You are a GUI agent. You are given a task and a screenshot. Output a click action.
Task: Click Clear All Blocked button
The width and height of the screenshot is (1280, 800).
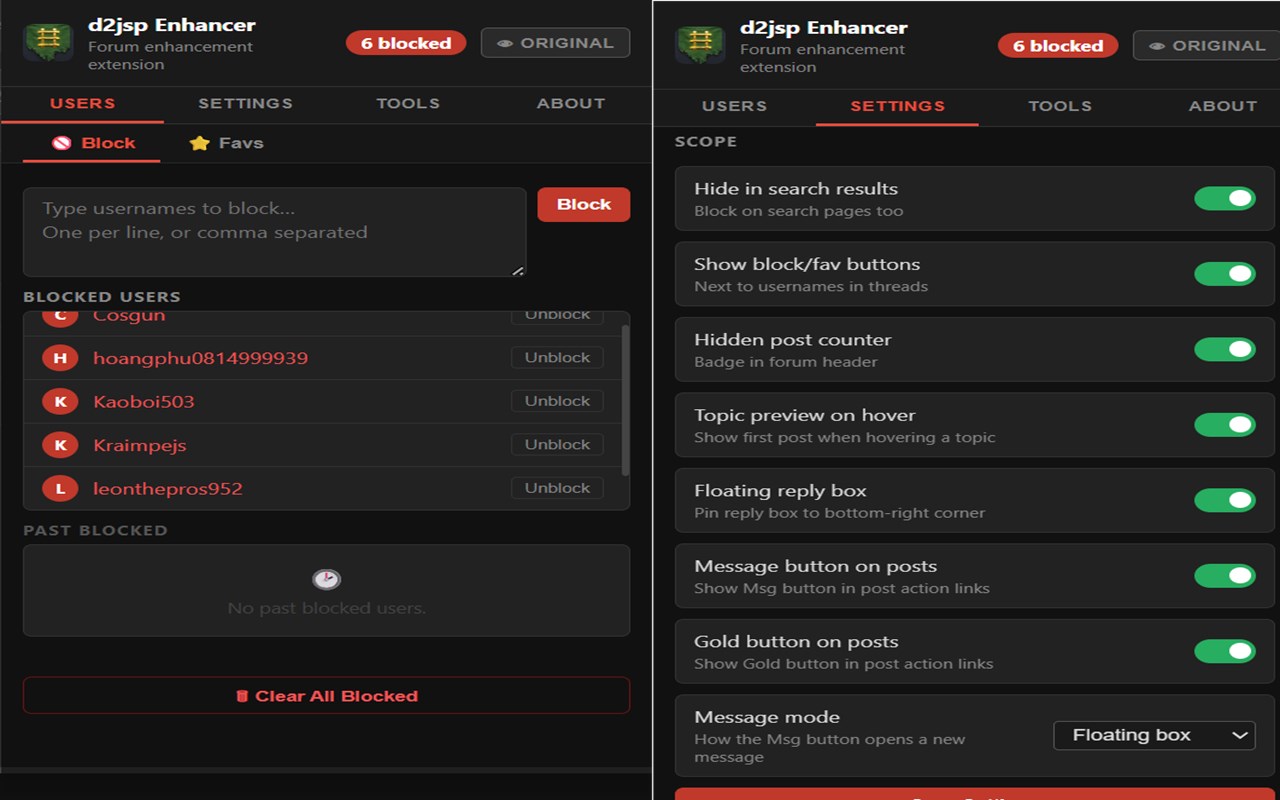pyautogui.click(x=327, y=696)
